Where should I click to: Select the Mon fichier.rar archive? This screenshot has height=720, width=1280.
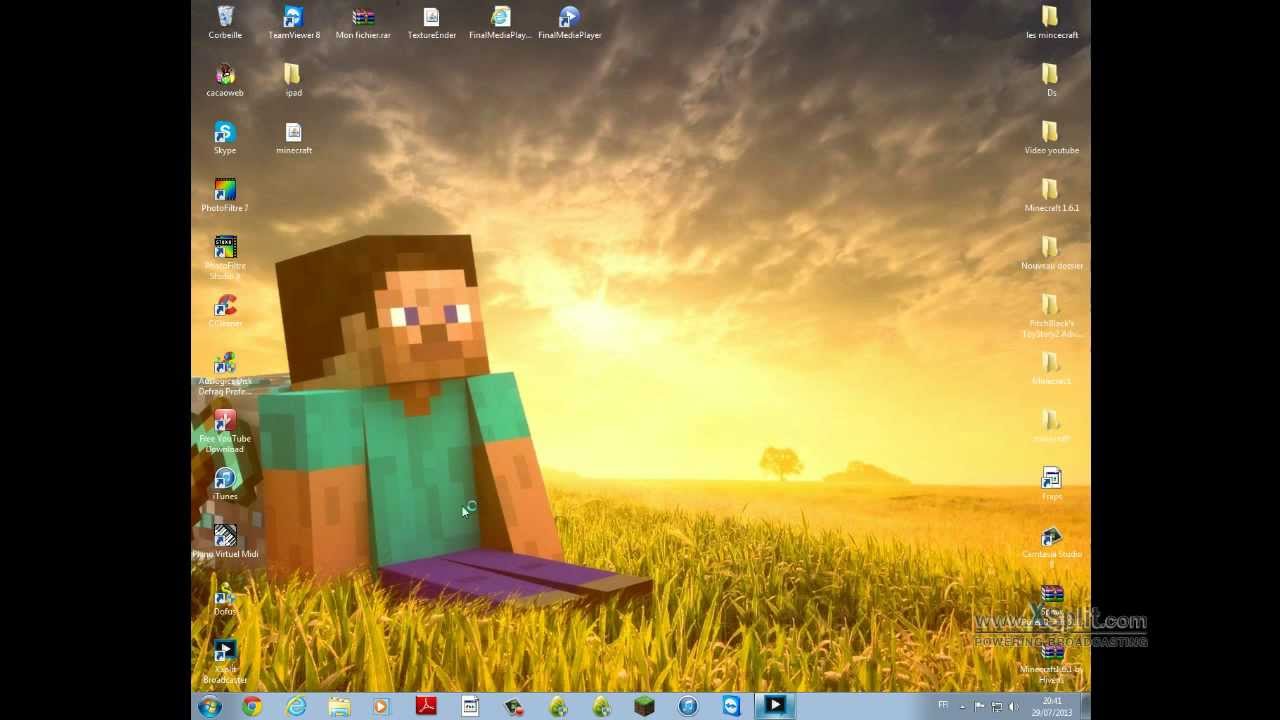[x=363, y=23]
